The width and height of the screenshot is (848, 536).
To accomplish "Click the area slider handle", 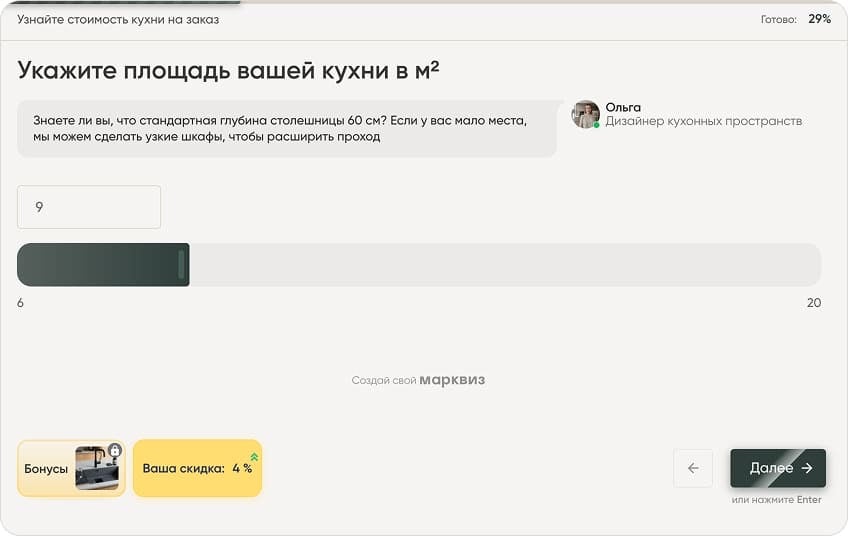I will (182, 264).
